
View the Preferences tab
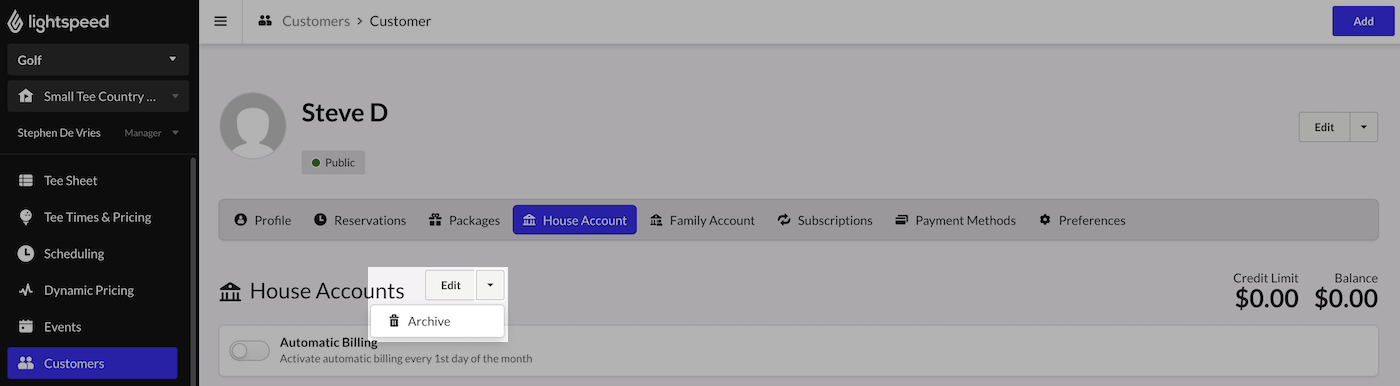coord(1082,220)
